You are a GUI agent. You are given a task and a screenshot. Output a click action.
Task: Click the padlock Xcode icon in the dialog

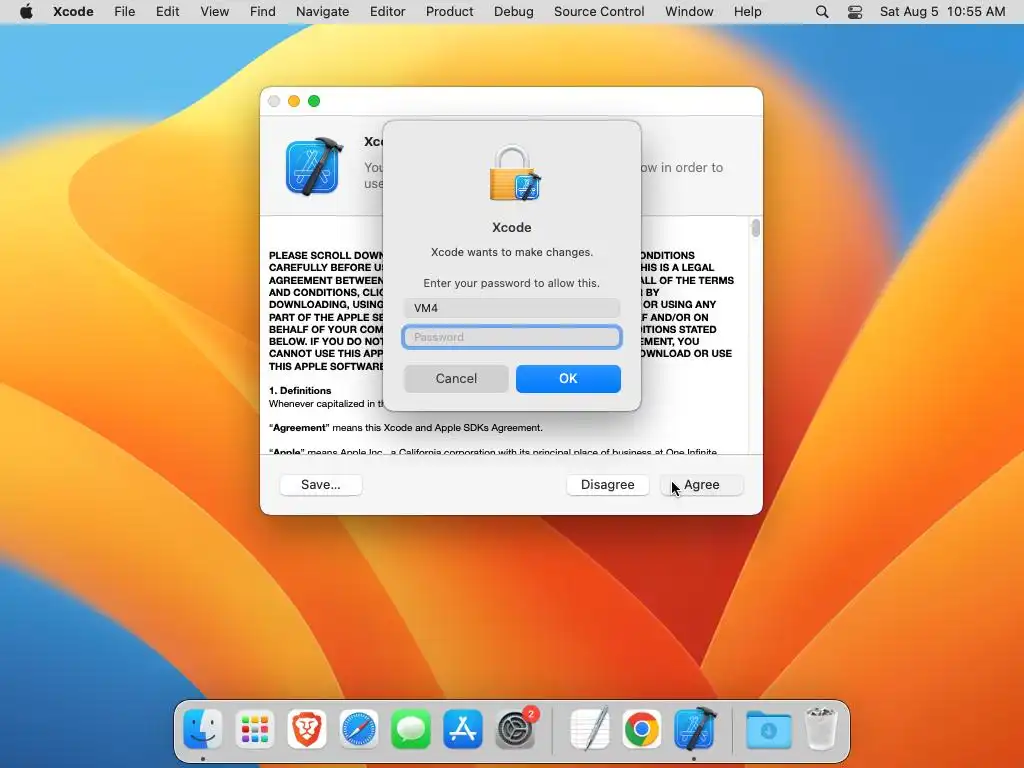coord(515,174)
